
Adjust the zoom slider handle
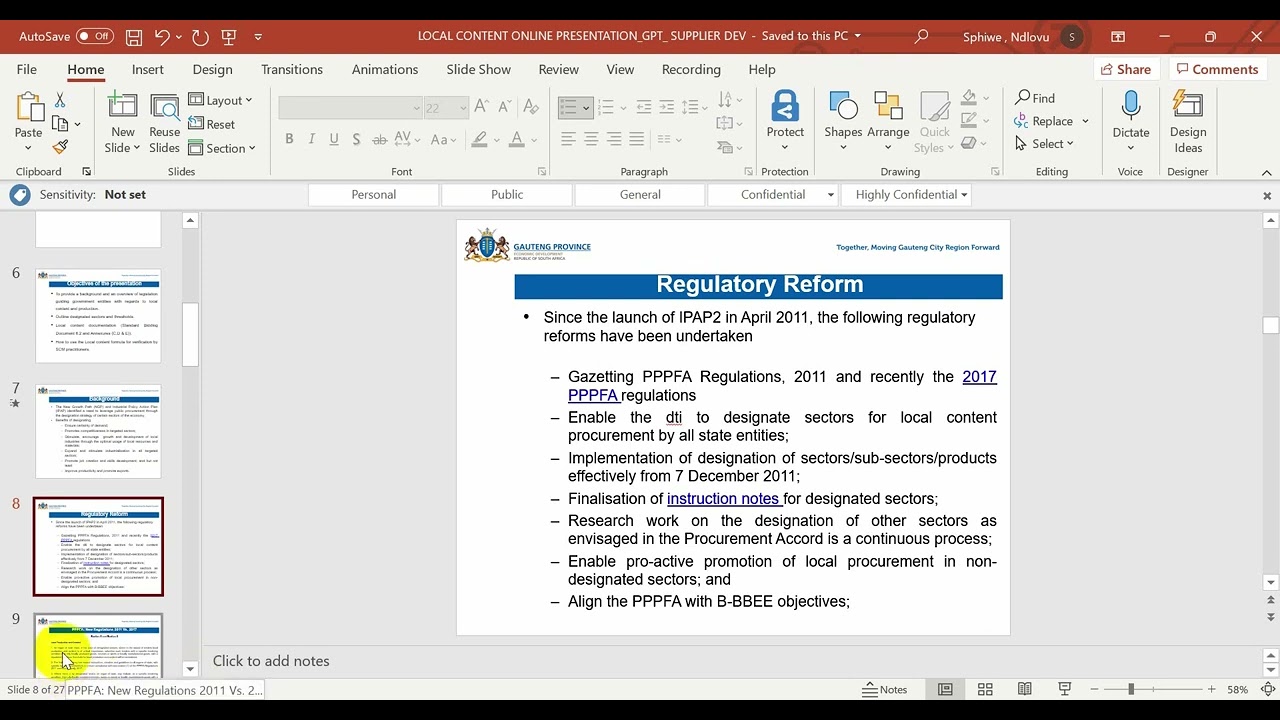pyautogui.click(x=1131, y=689)
